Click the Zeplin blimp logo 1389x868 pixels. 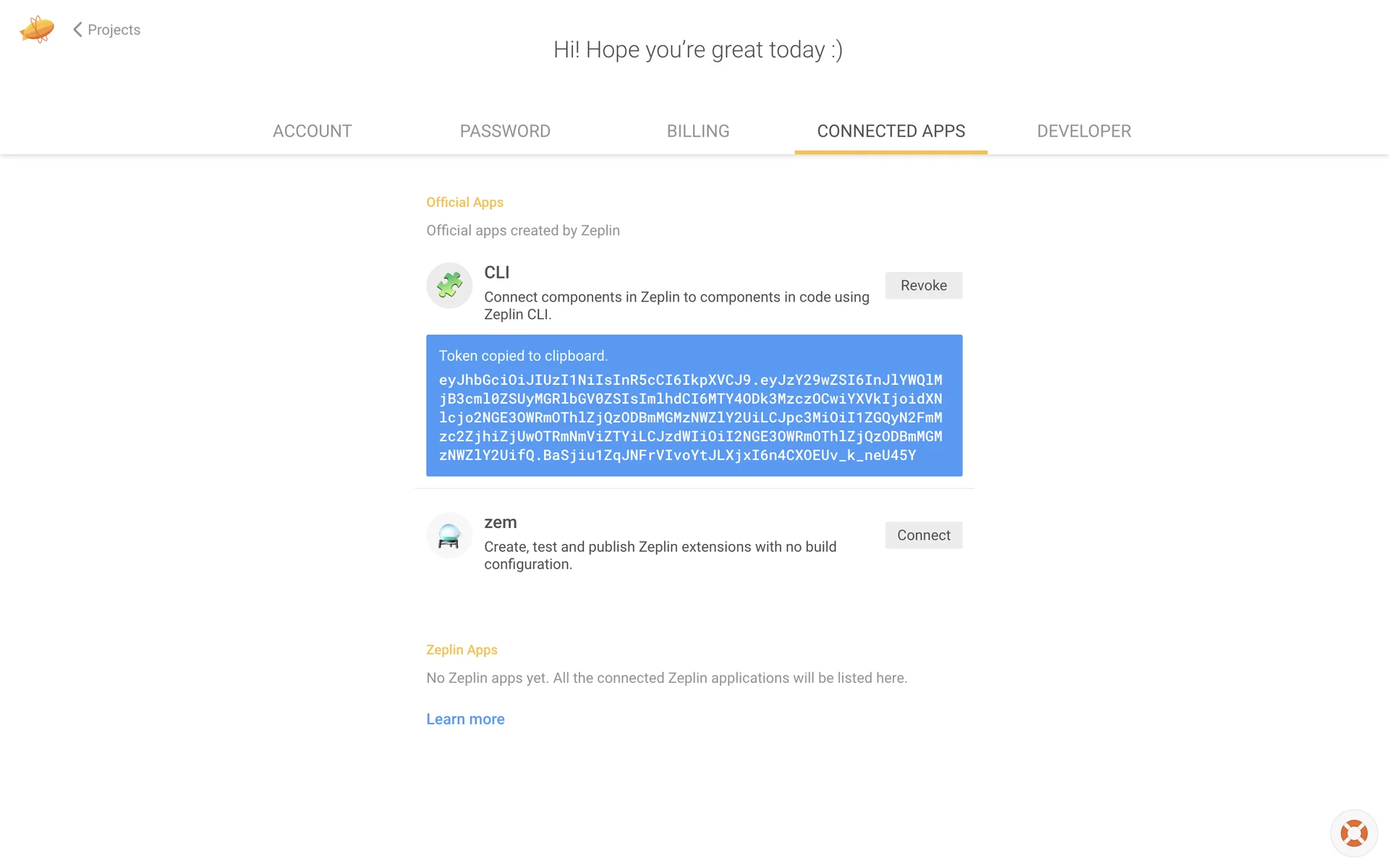(37, 30)
